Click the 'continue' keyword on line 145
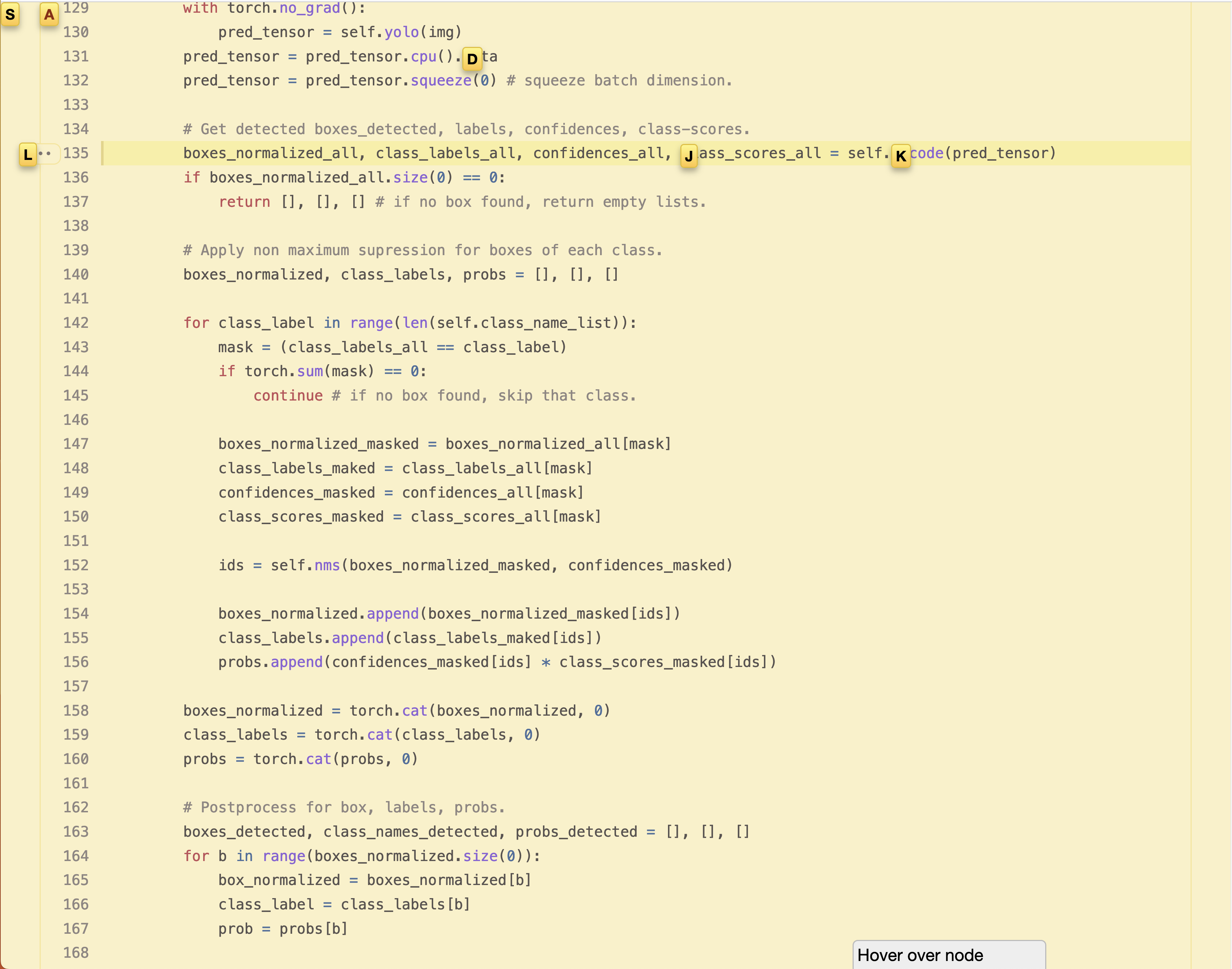Image resolution: width=1232 pixels, height=969 pixels. coord(288,395)
